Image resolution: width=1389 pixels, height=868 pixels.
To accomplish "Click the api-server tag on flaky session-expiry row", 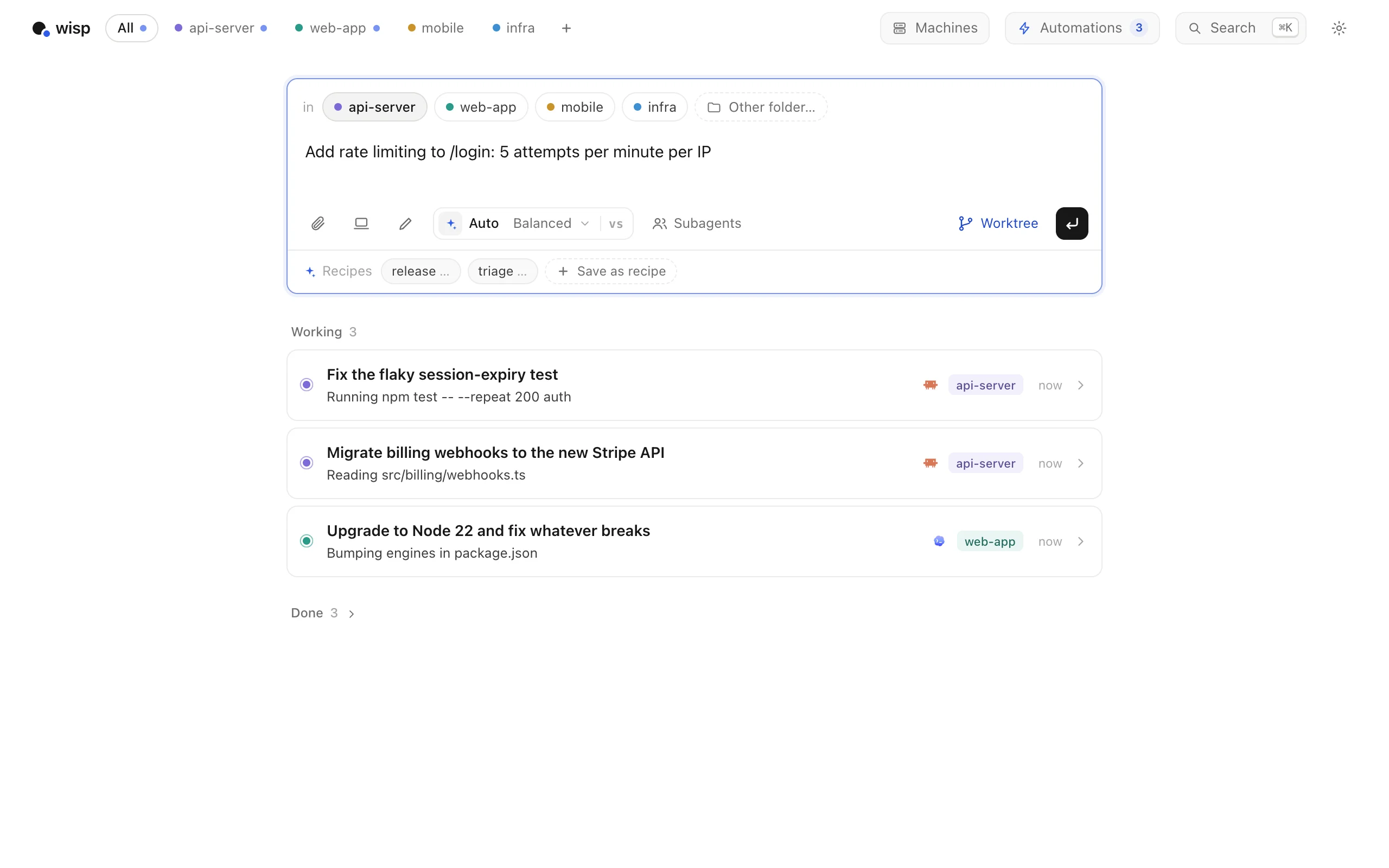I will [x=985, y=385].
